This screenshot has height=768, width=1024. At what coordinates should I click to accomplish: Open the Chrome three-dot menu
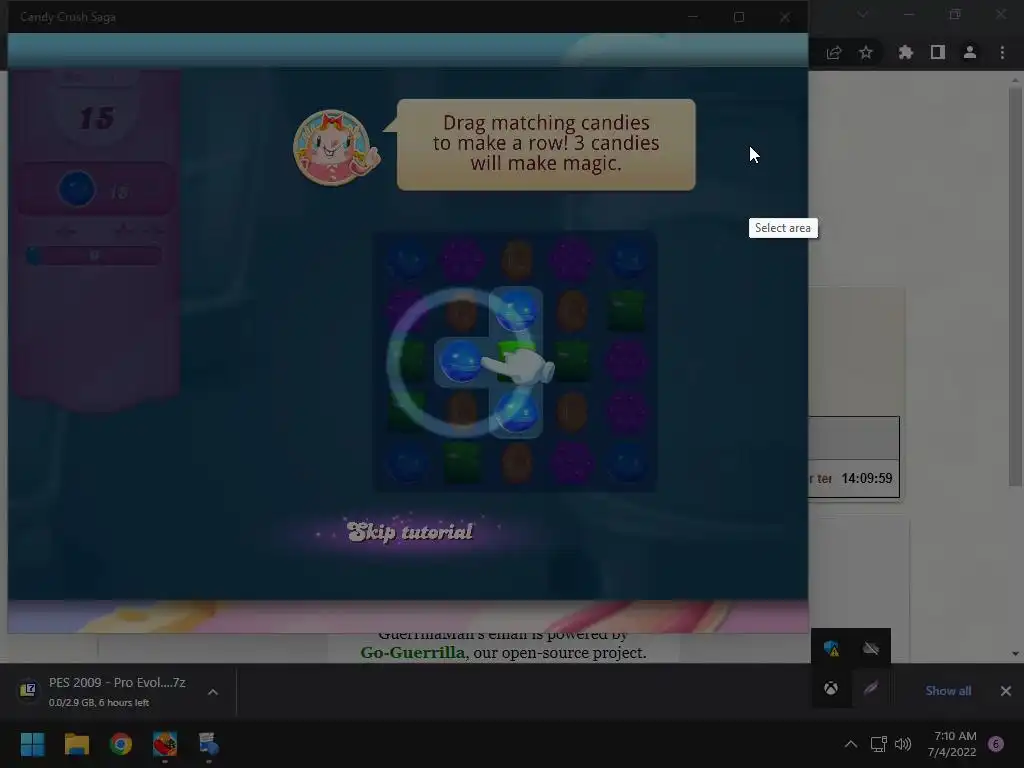pyautogui.click(x=1002, y=53)
